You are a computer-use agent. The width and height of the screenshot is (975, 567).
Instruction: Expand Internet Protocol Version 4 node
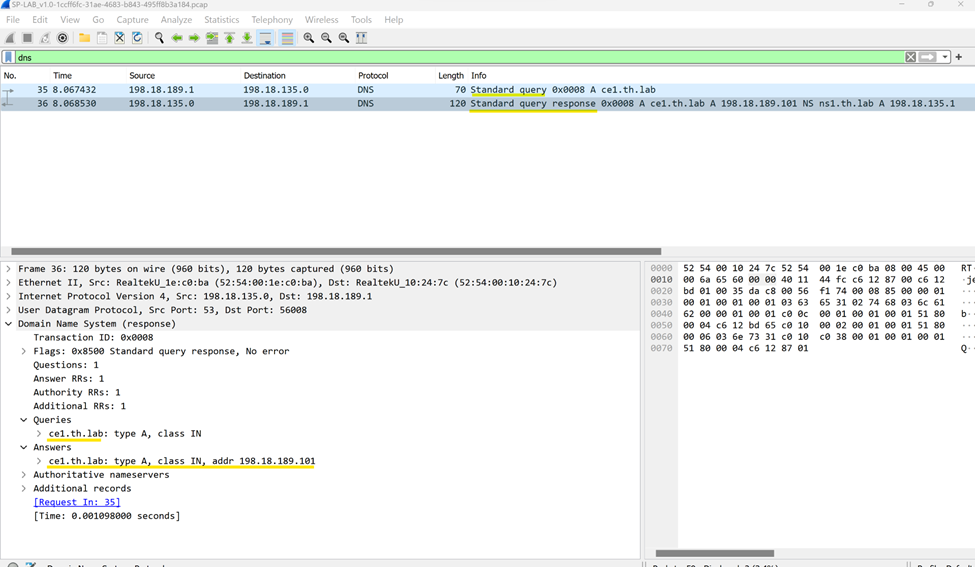tap(9, 297)
